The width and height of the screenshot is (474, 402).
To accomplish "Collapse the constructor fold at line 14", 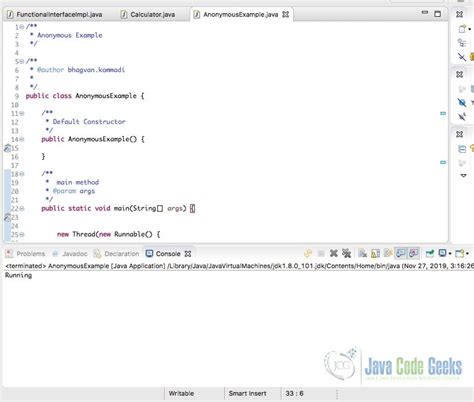I will [x=22, y=139].
